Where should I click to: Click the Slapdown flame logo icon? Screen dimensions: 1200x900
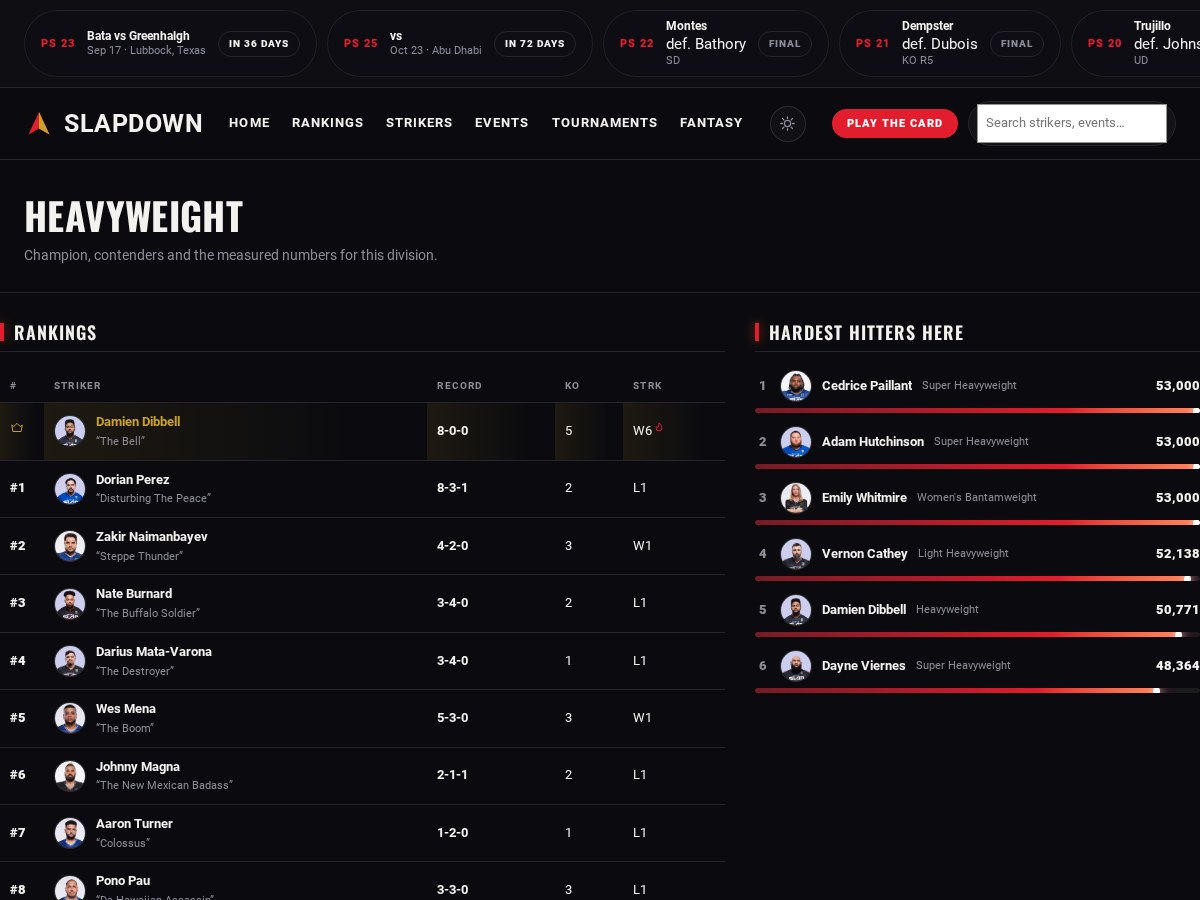click(x=39, y=123)
